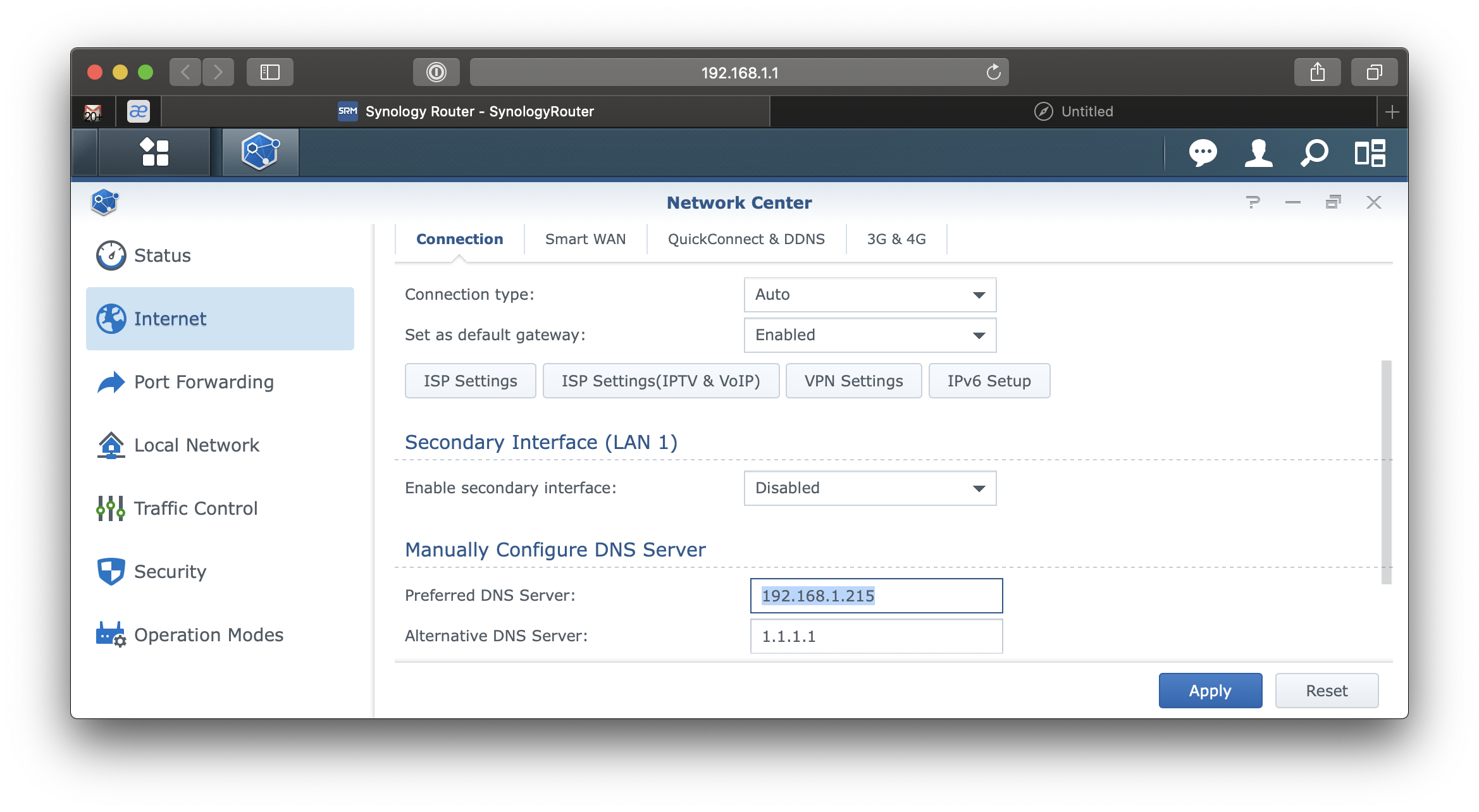Expand the Connection type dropdown
This screenshot has width=1479, height=812.
(x=870, y=294)
